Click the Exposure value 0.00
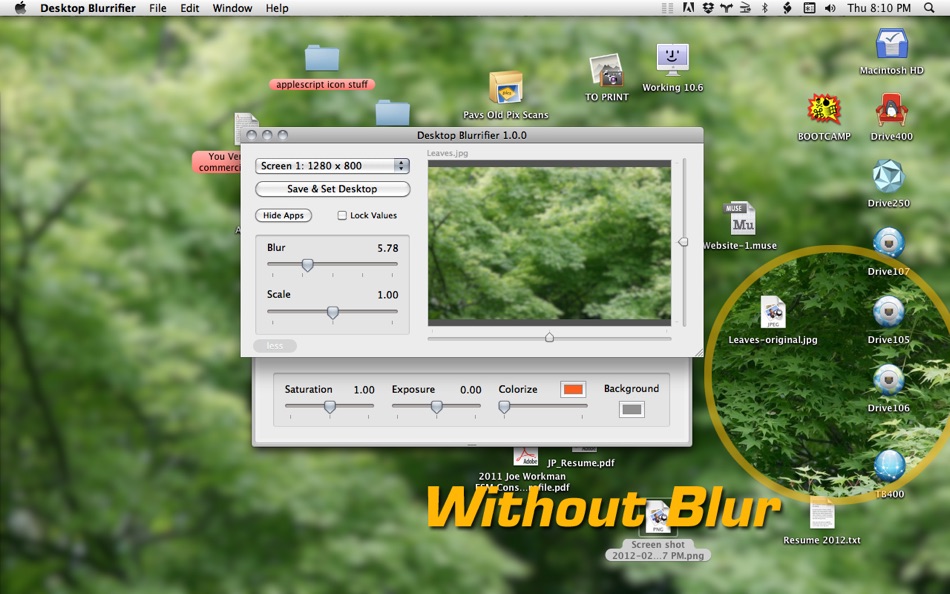 (x=471, y=390)
